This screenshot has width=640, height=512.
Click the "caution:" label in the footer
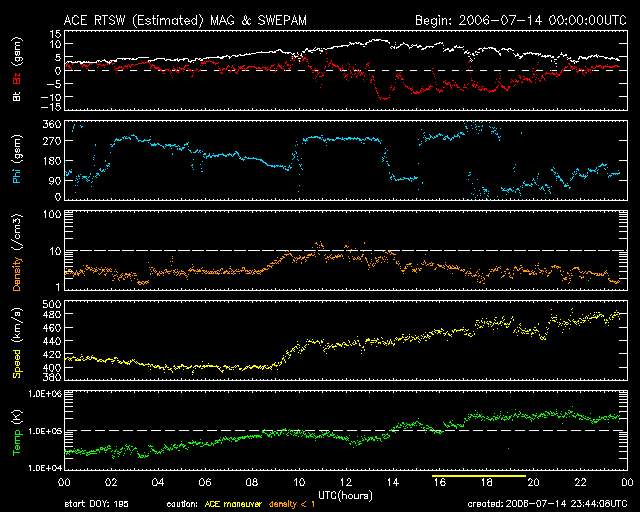[182, 504]
